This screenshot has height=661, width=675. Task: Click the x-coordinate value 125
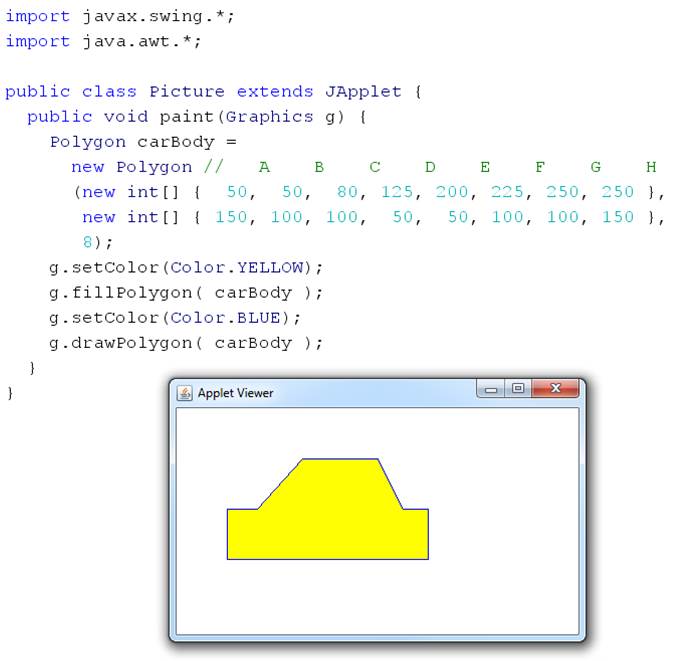click(x=397, y=192)
